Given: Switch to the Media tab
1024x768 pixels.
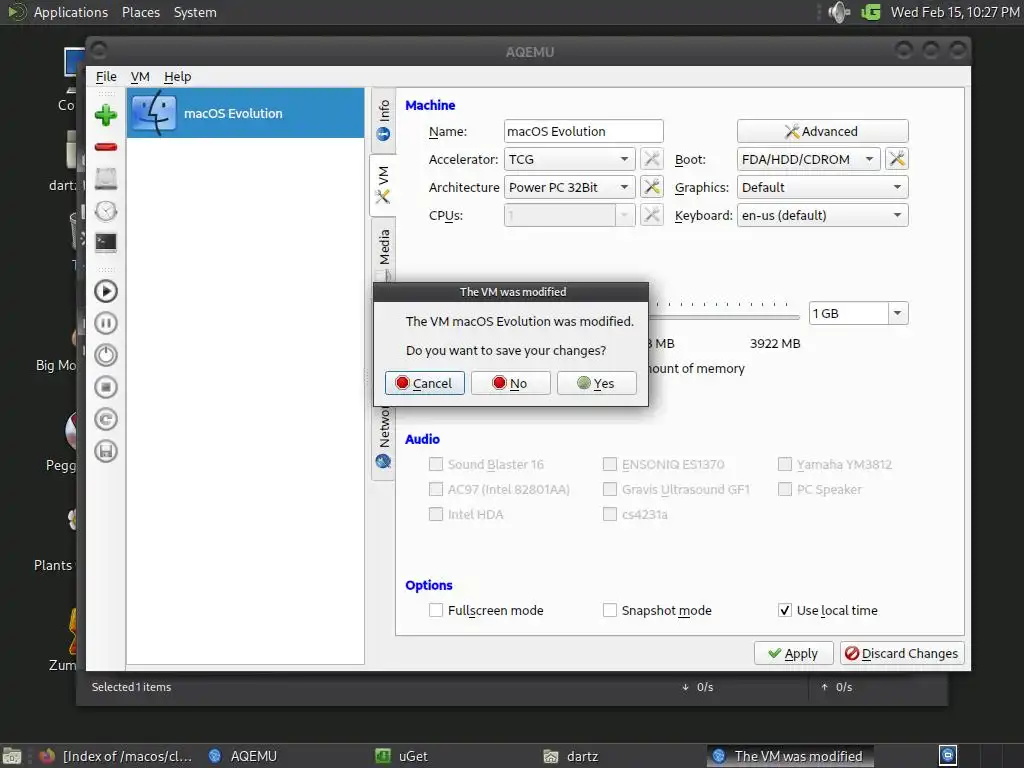Looking at the screenshot, I should [x=383, y=251].
